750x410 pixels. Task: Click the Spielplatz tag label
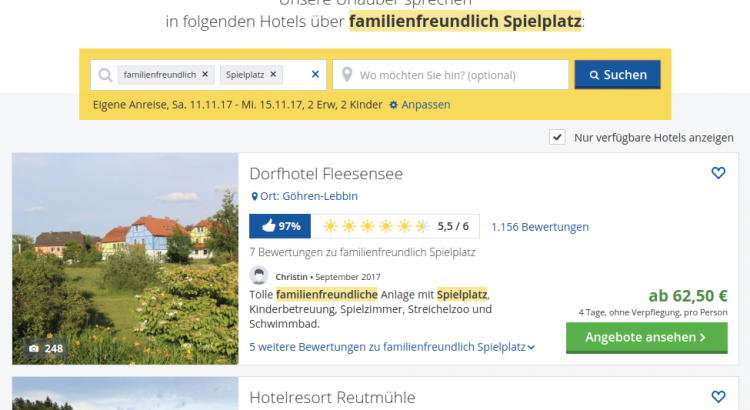pyautogui.click(x=245, y=75)
